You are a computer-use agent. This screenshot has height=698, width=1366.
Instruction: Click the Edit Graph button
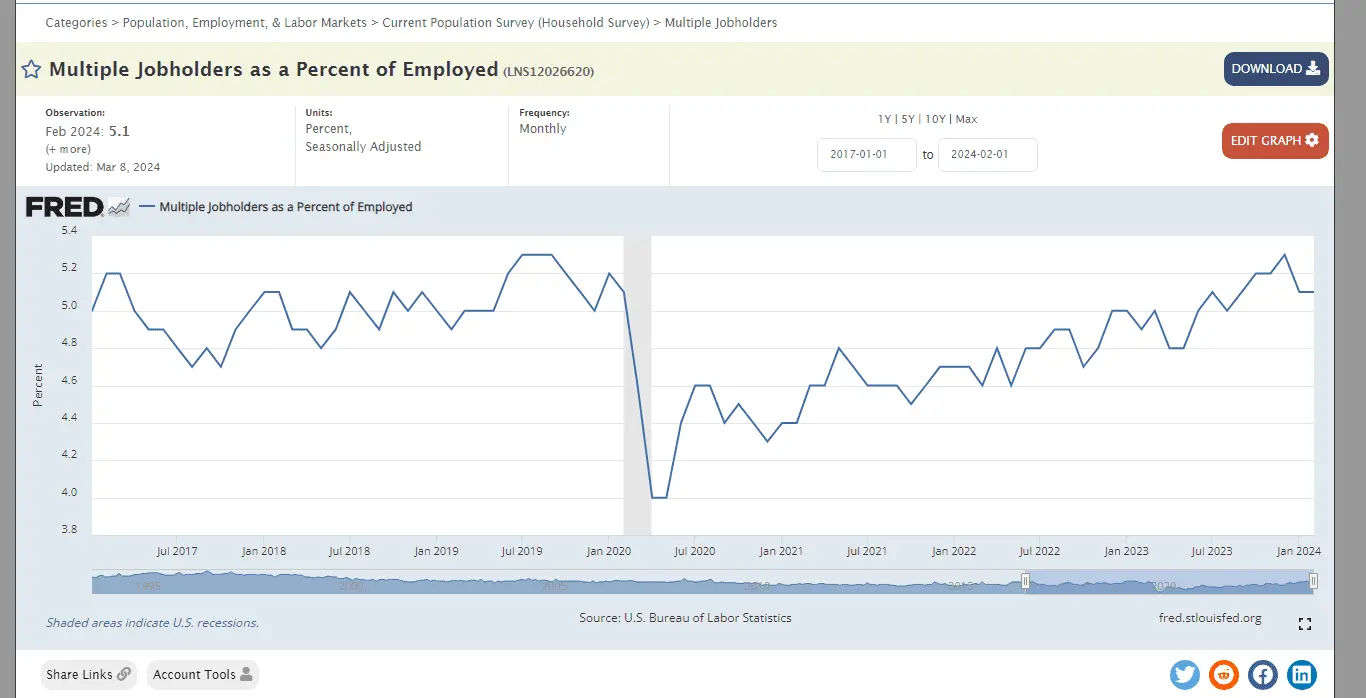coord(1274,141)
